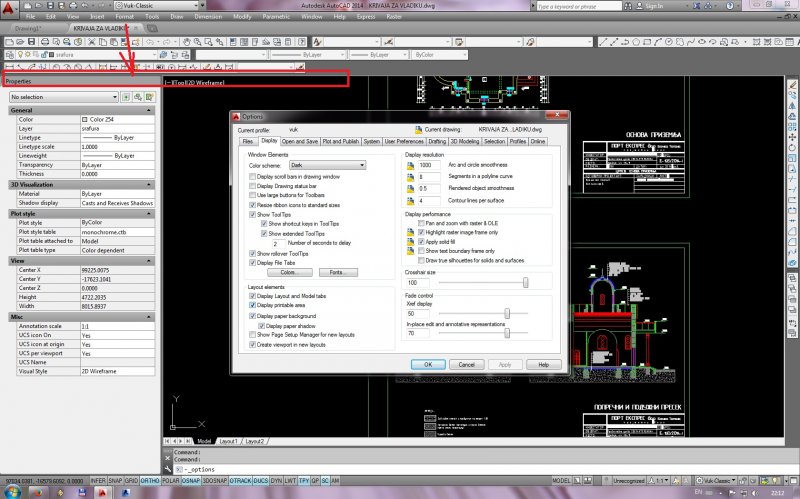Toggle Apply solid fill checkbox

[x=421, y=241]
